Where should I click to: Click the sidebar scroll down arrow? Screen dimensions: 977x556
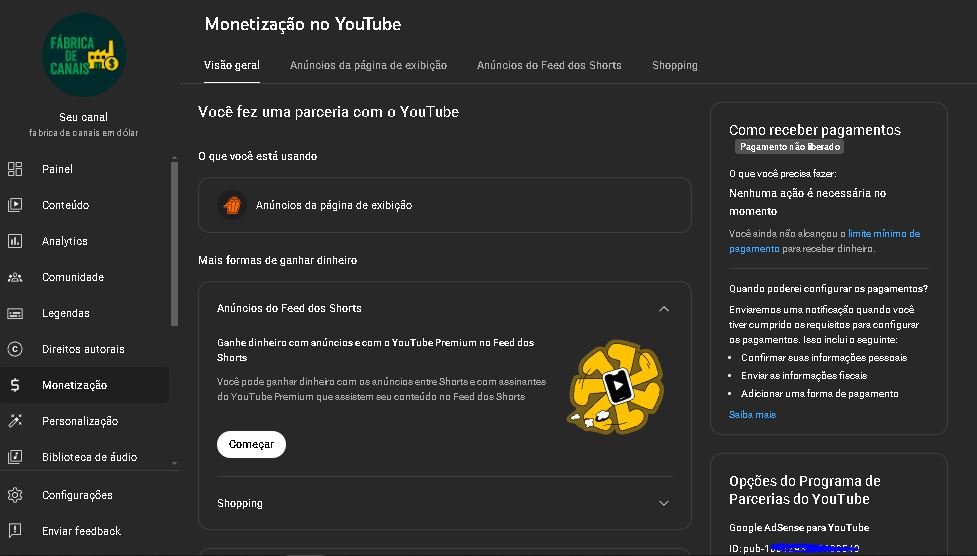pyautogui.click(x=174, y=464)
